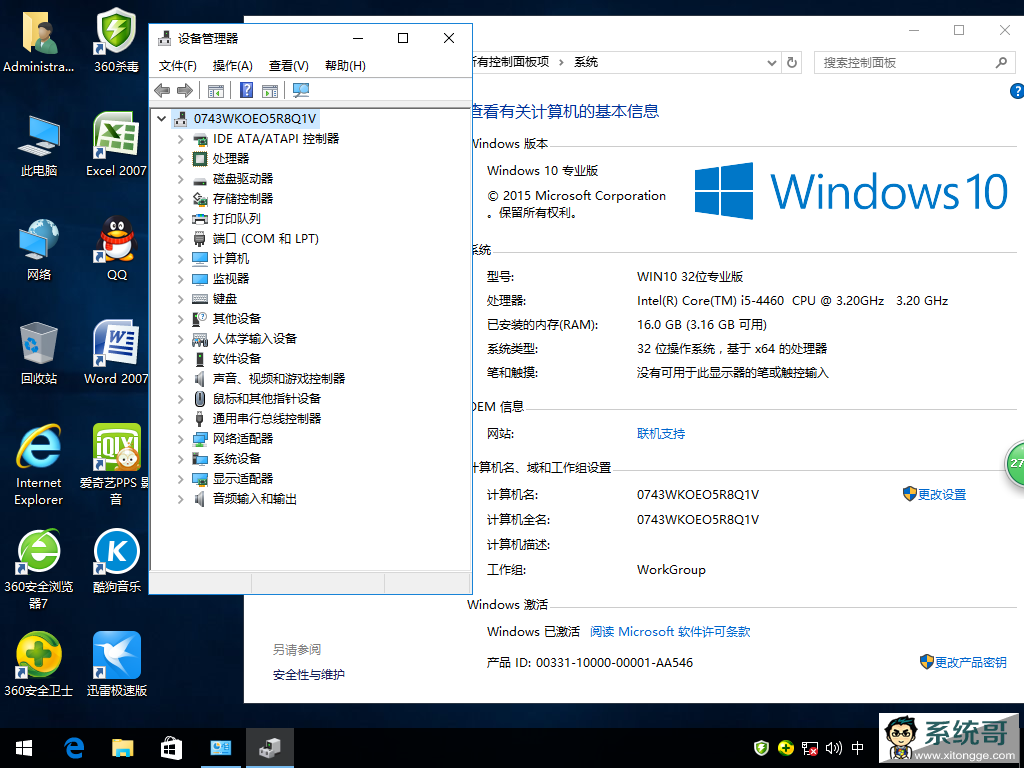The height and width of the screenshot is (768, 1024).
Task: Select the 音频输入和输出 tree item
Action: pos(255,499)
